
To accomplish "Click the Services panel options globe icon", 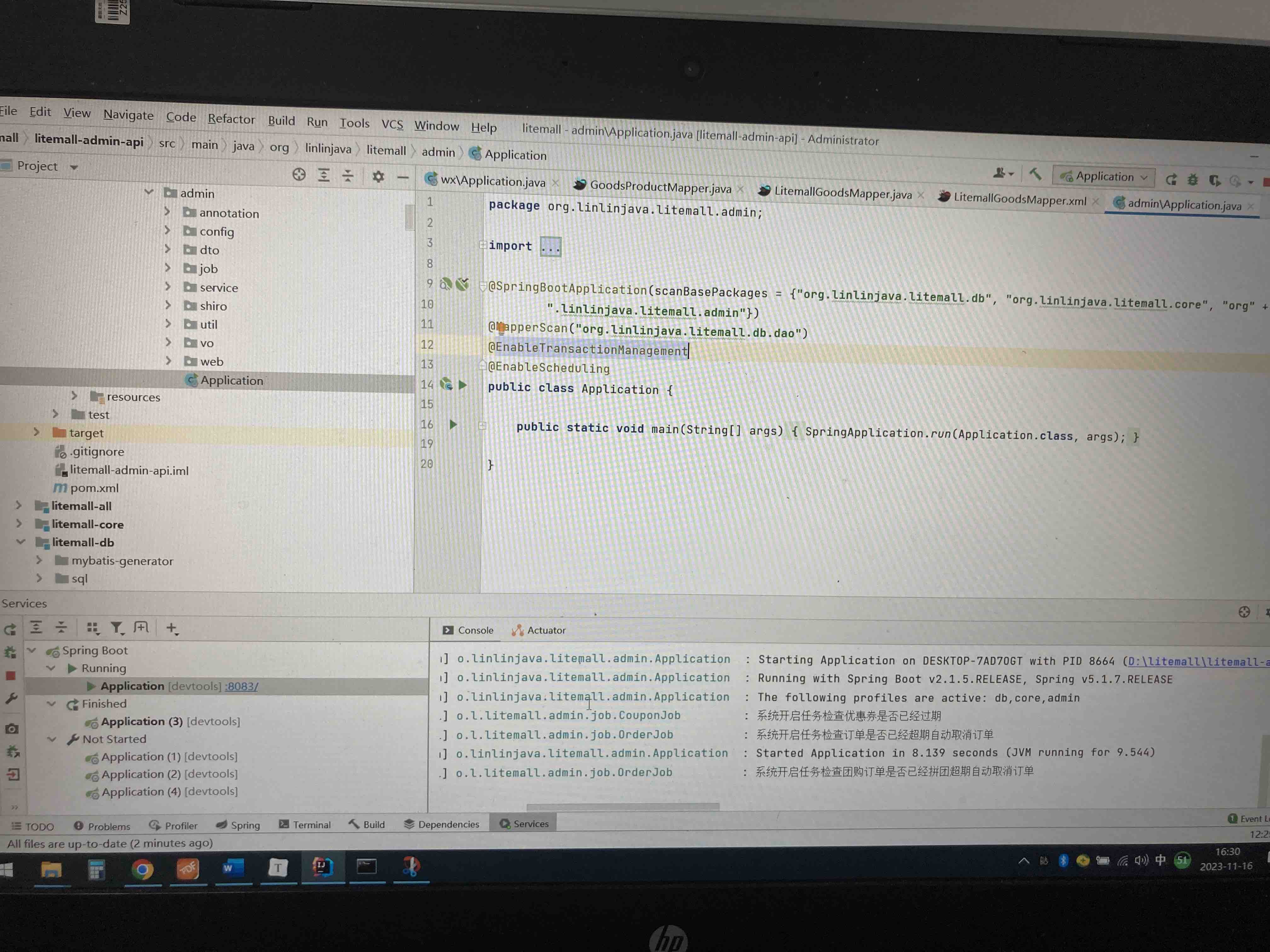I will [1244, 612].
